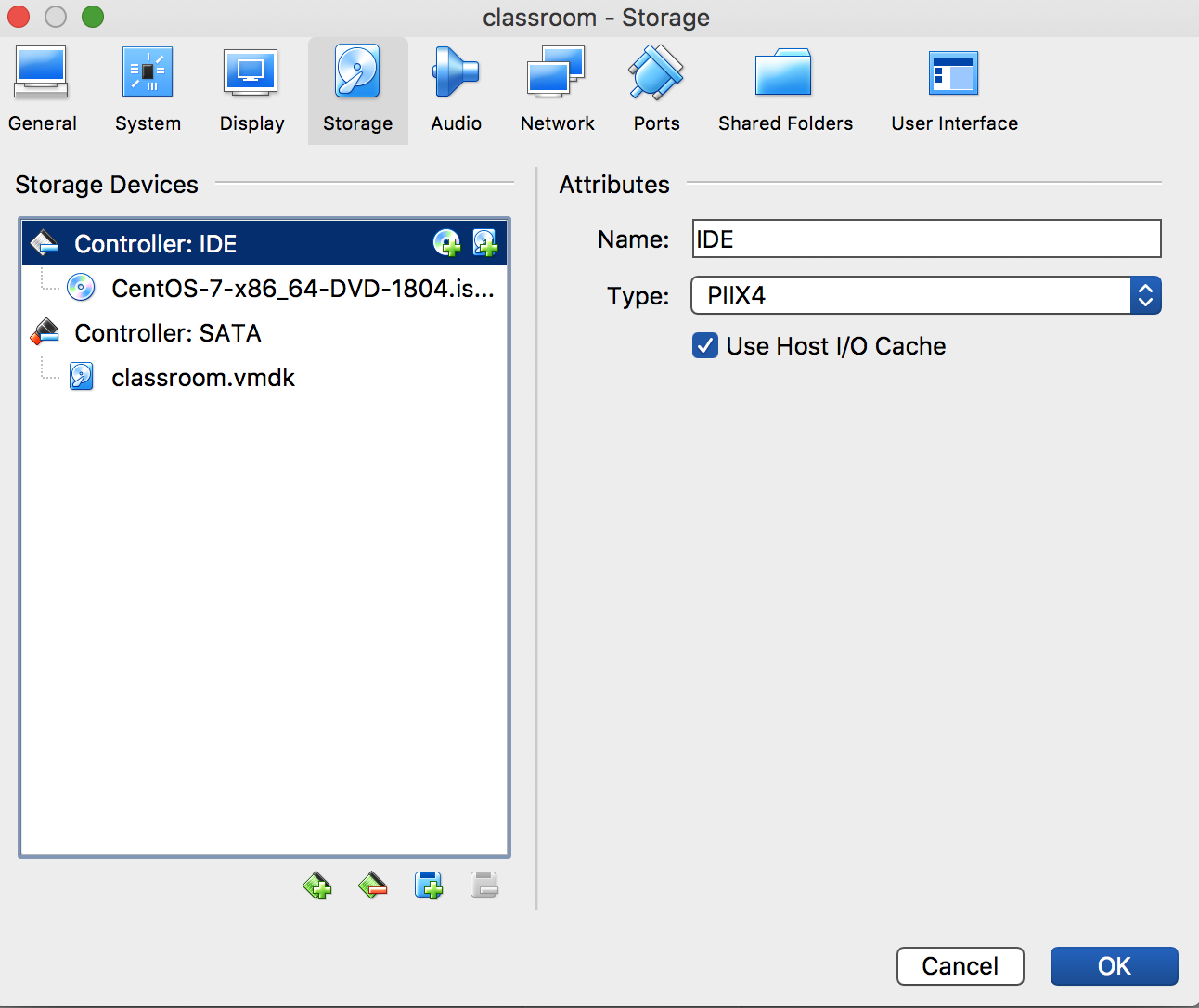Click the greyed remove attachment icon
Viewport: 1199px width, 1008px height.
point(484,885)
